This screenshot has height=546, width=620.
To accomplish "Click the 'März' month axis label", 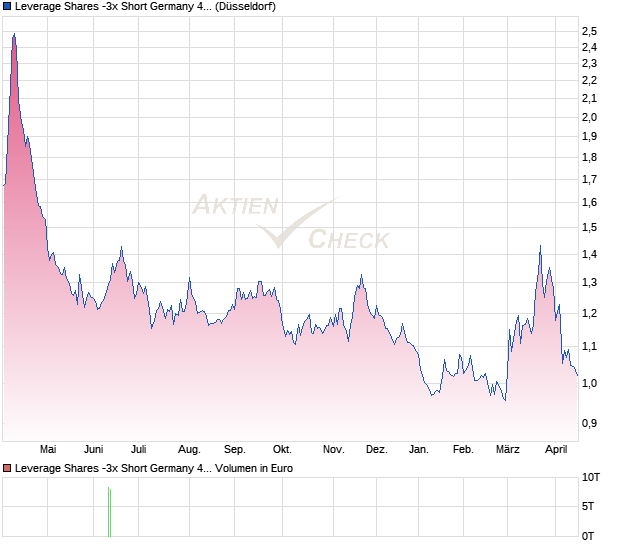I will tap(508, 450).
